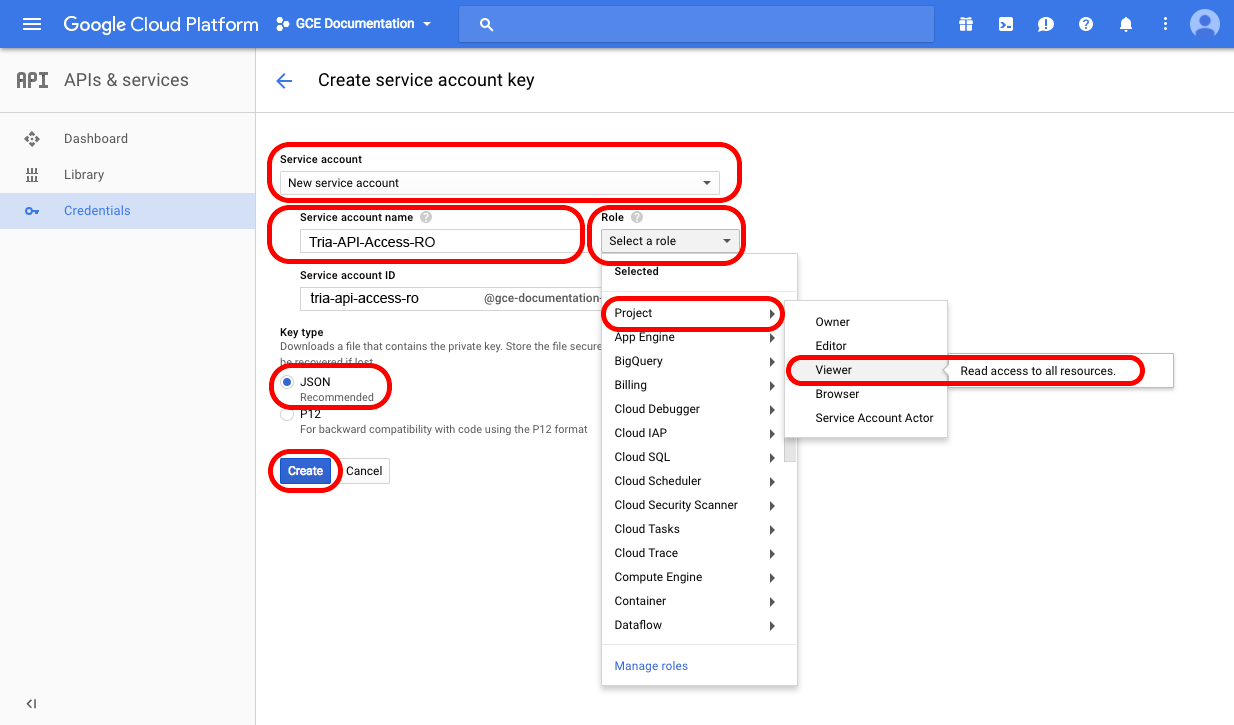Collapse the sidebar with the bottom chevron
The height and width of the screenshot is (725, 1234).
click(32, 704)
